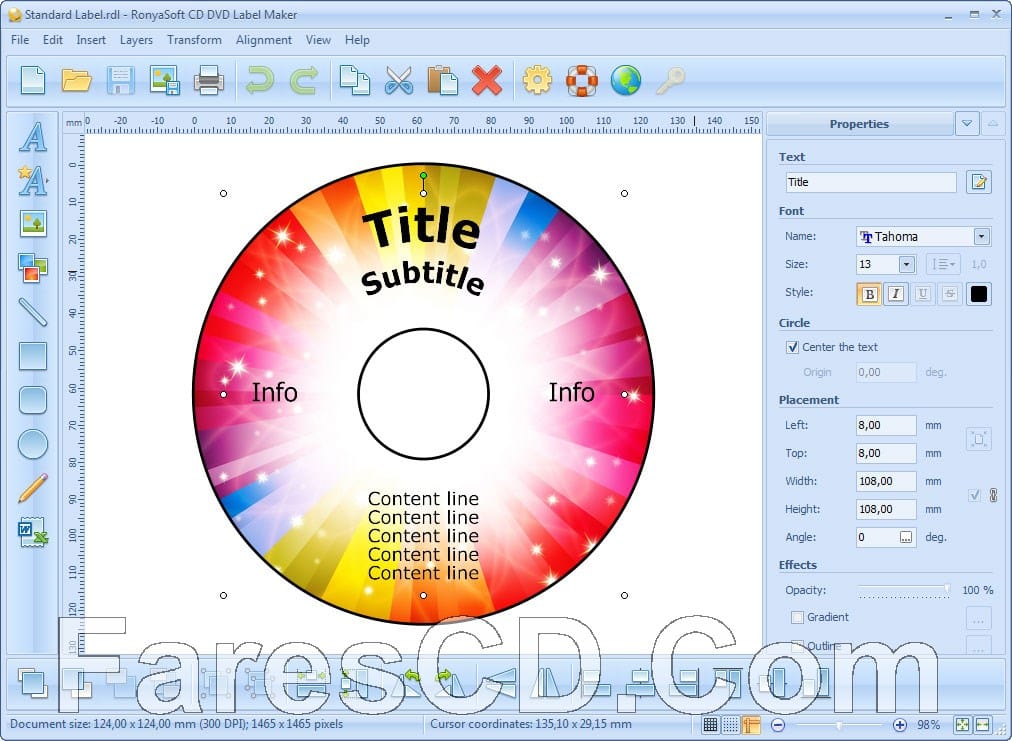Open the black text color swatch
Image resolution: width=1012 pixels, height=741 pixels.
click(978, 294)
